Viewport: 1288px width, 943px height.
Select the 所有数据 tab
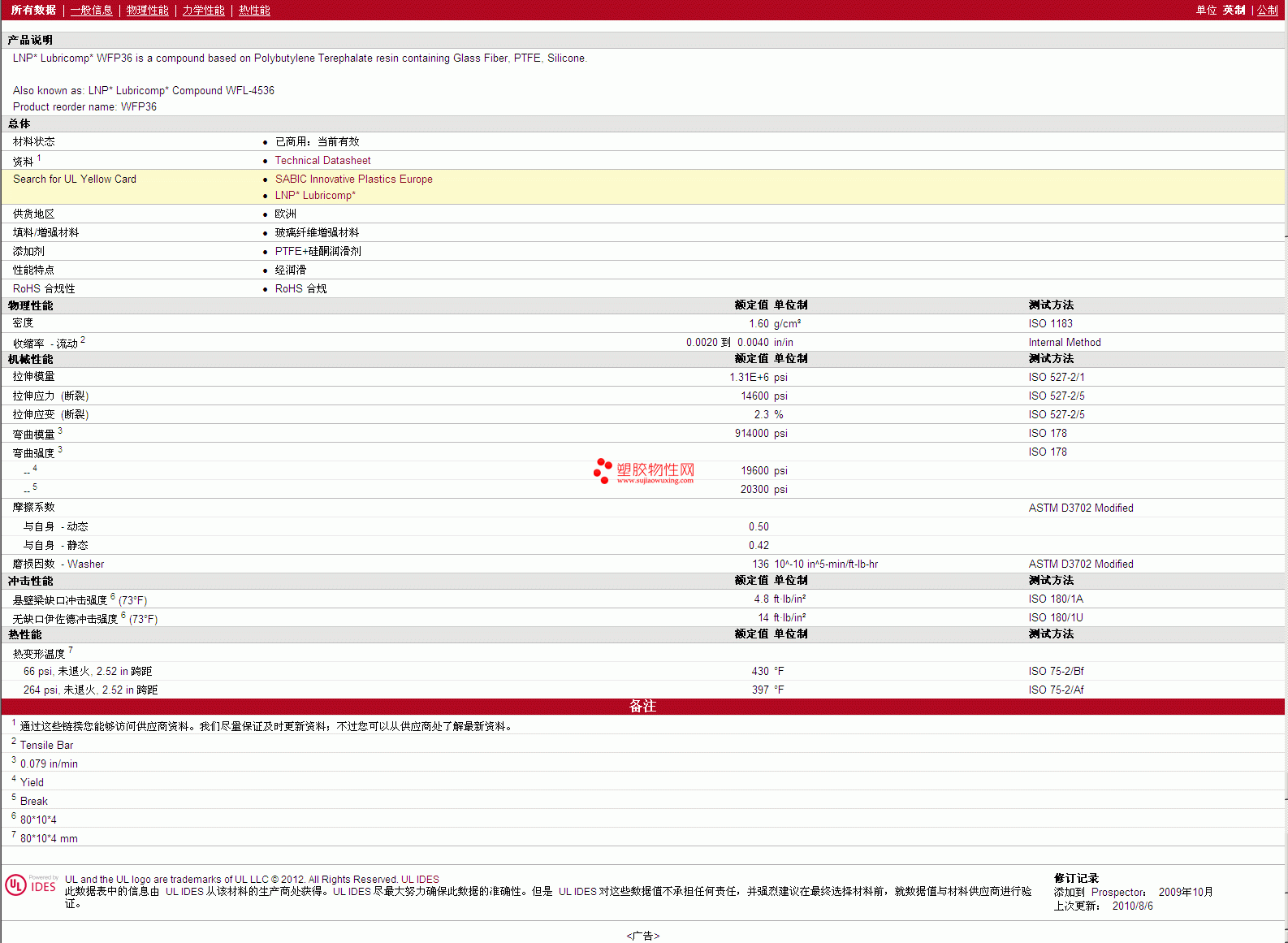tap(33, 10)
